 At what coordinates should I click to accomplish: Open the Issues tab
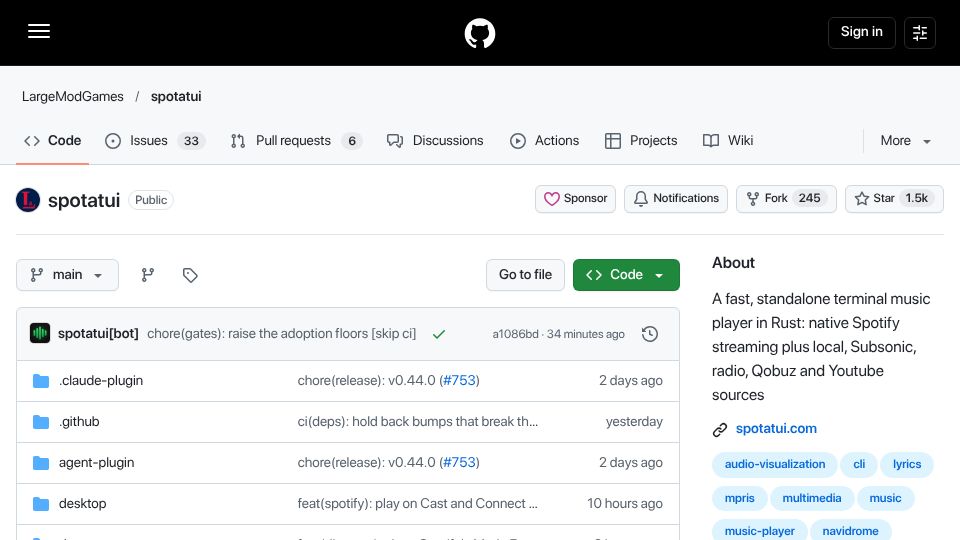point(155,141)
